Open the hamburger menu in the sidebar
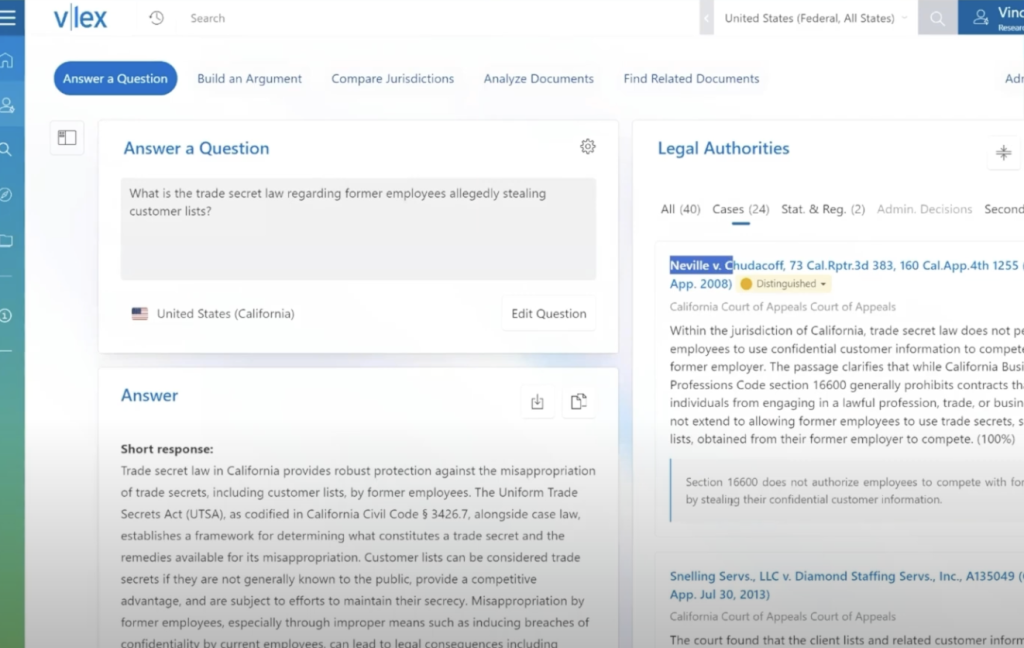This screenshot has height=648, width=1024. (x=9, y=18)
